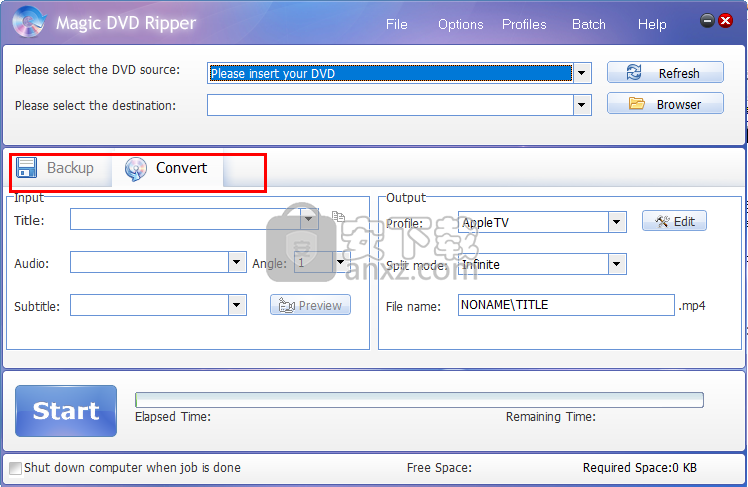Click the conversion progress bar
Viewport: 748px width, 487px height.
pyautogui.click(x=419, y=400)
